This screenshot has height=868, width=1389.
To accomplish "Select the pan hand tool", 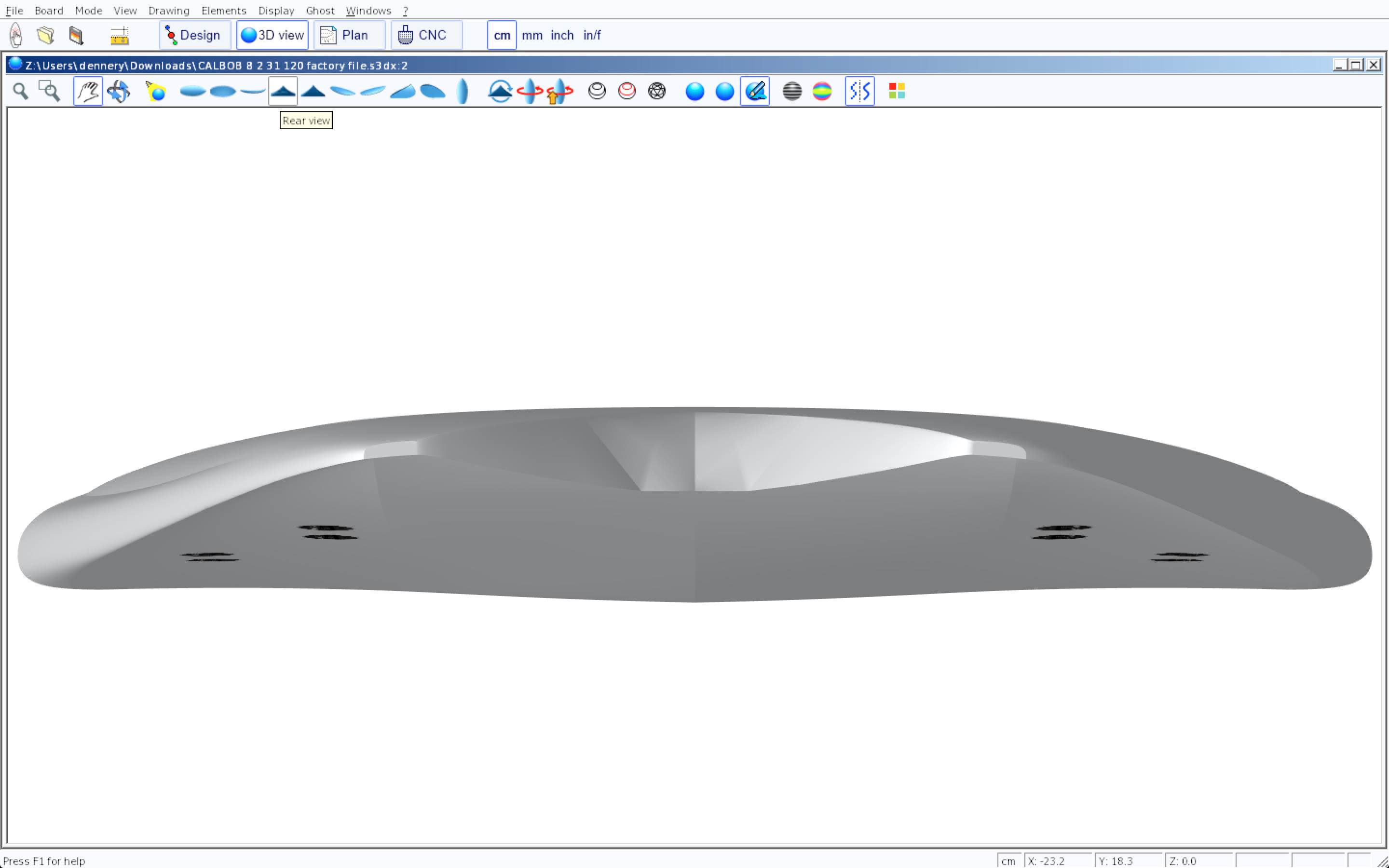I will (x=88, y=91).
